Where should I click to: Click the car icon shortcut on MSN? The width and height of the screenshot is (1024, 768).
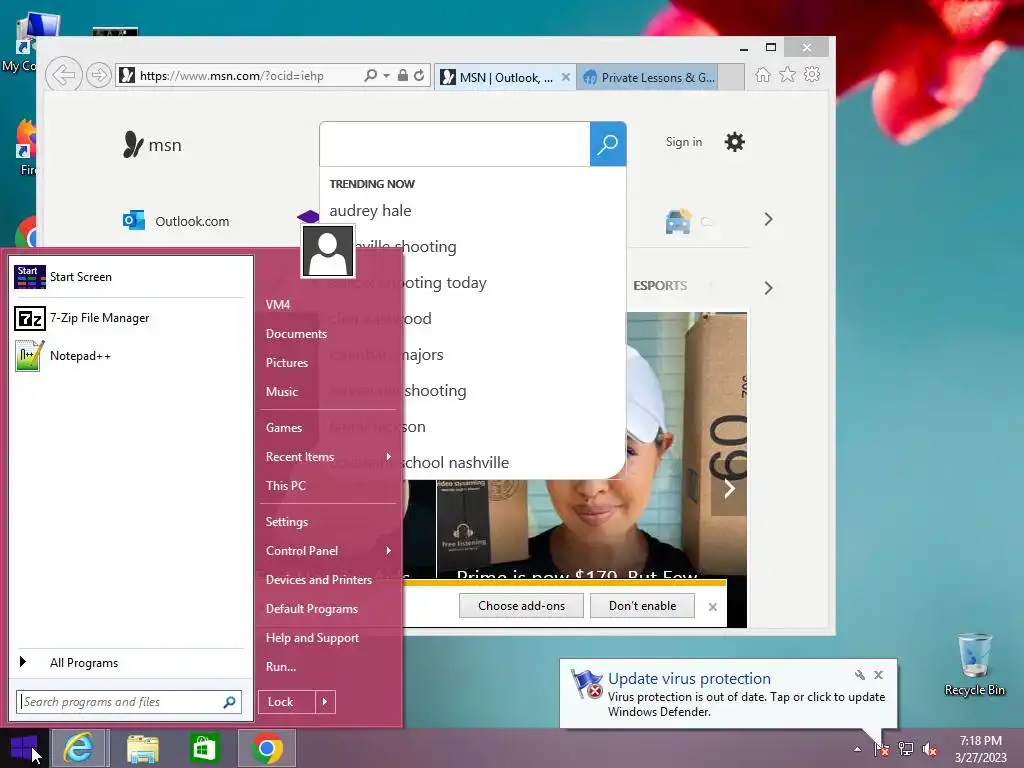(678, 221)
